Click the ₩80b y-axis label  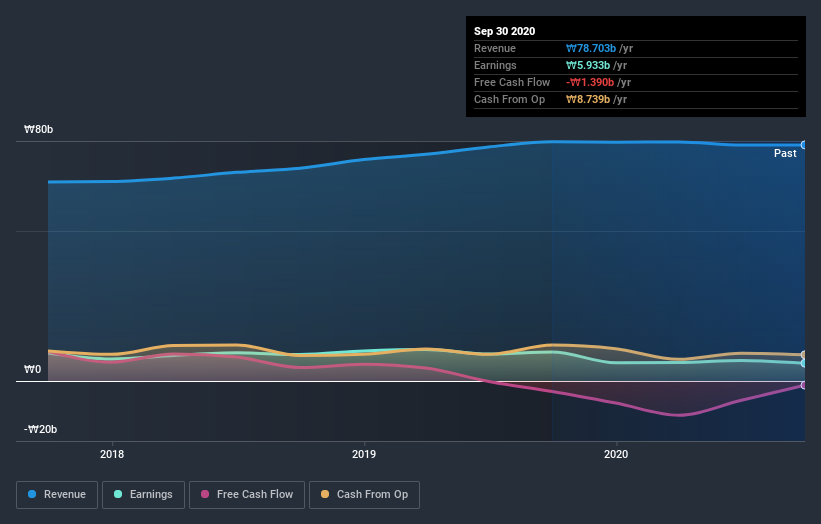pos(38,129)
